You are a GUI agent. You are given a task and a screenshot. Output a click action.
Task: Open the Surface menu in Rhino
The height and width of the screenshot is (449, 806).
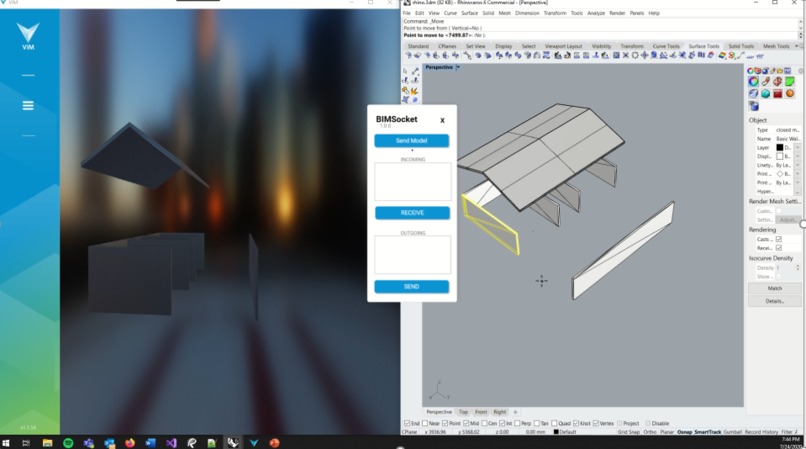469,13
